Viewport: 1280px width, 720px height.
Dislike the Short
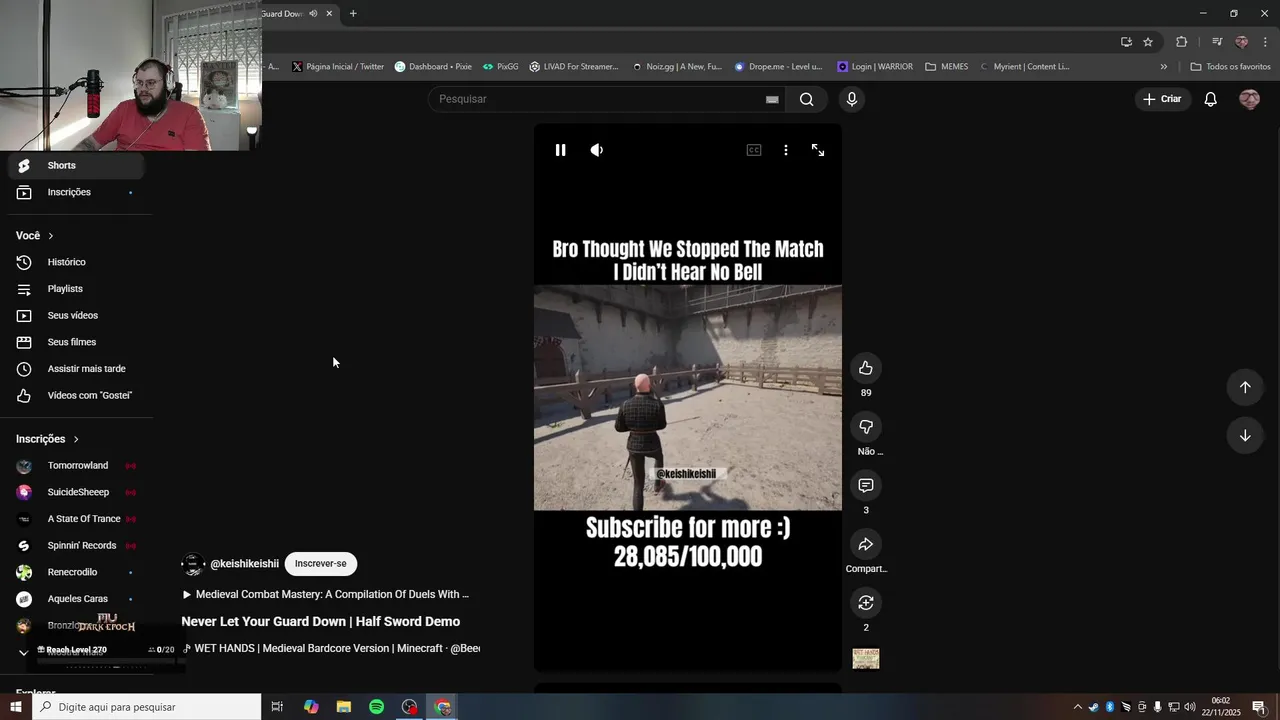[x=866, y=427]
